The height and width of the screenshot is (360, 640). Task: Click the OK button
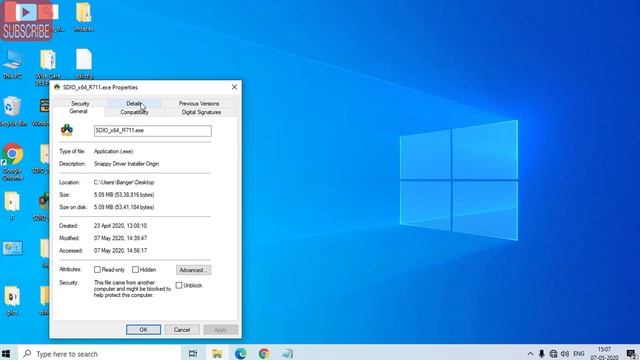143,329
